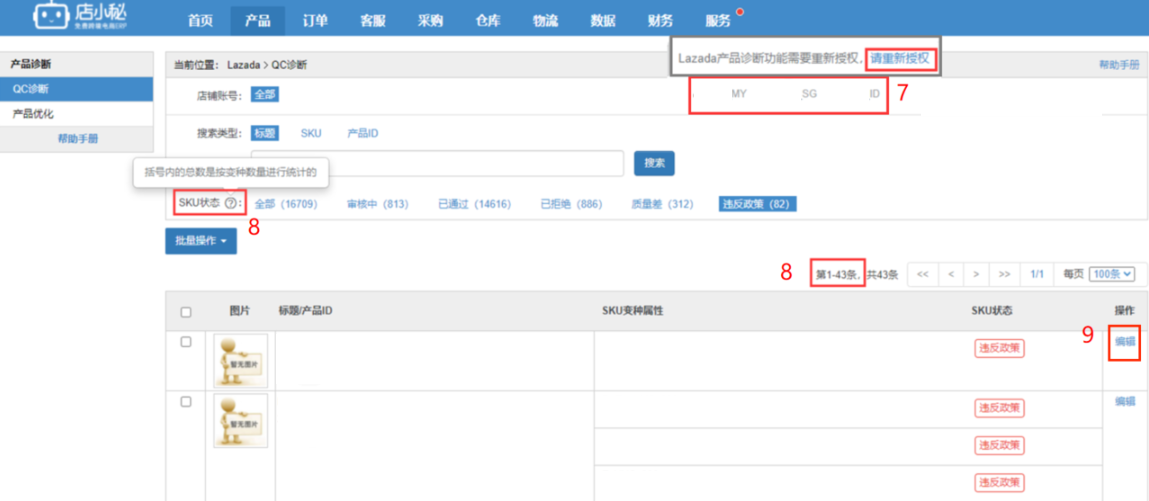Click the 搜索 button
The width and height of the screenshot is (1149, 501).
point(654,163)
